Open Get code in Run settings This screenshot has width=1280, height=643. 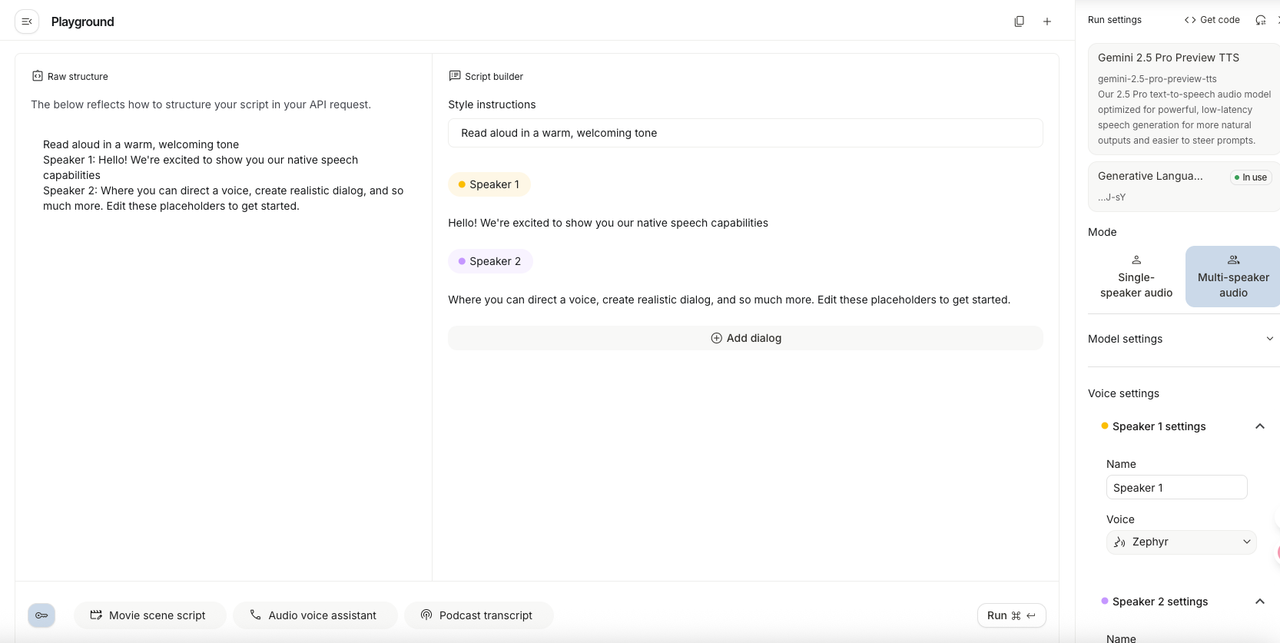point(1211,20)
